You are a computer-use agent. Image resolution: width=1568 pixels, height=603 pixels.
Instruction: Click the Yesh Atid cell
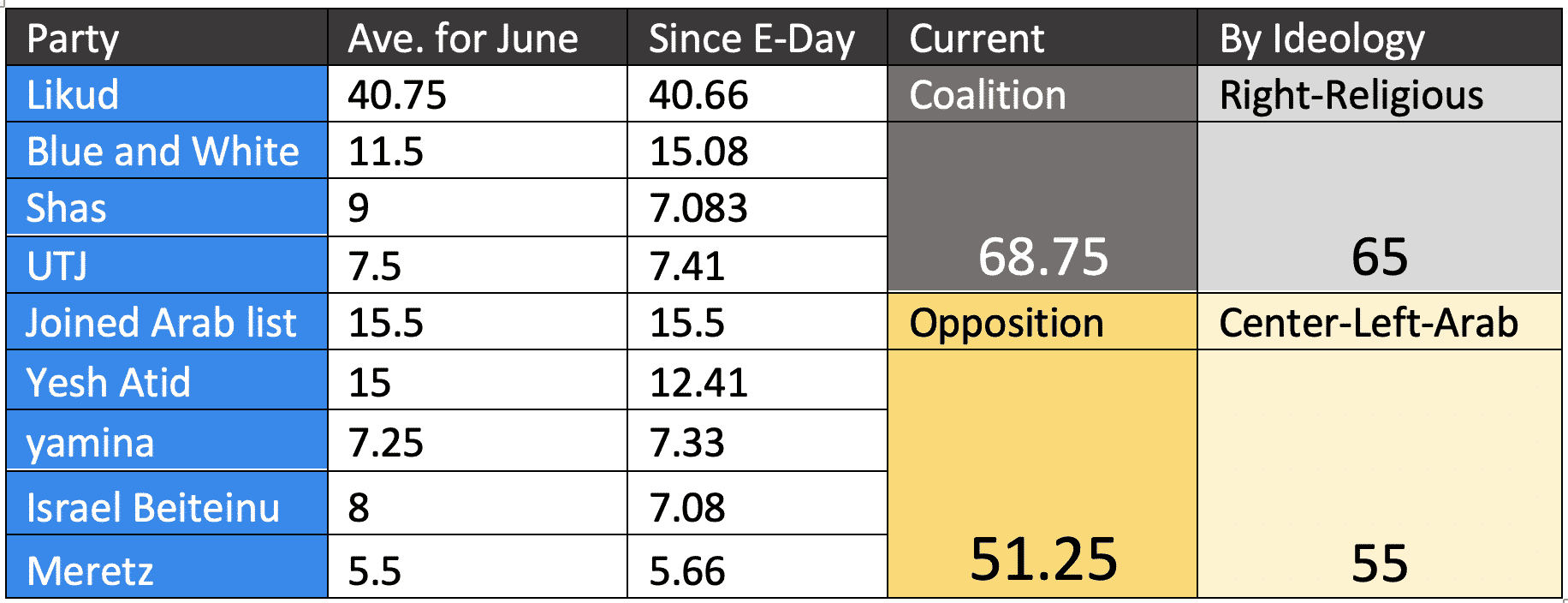pos(166,381)
